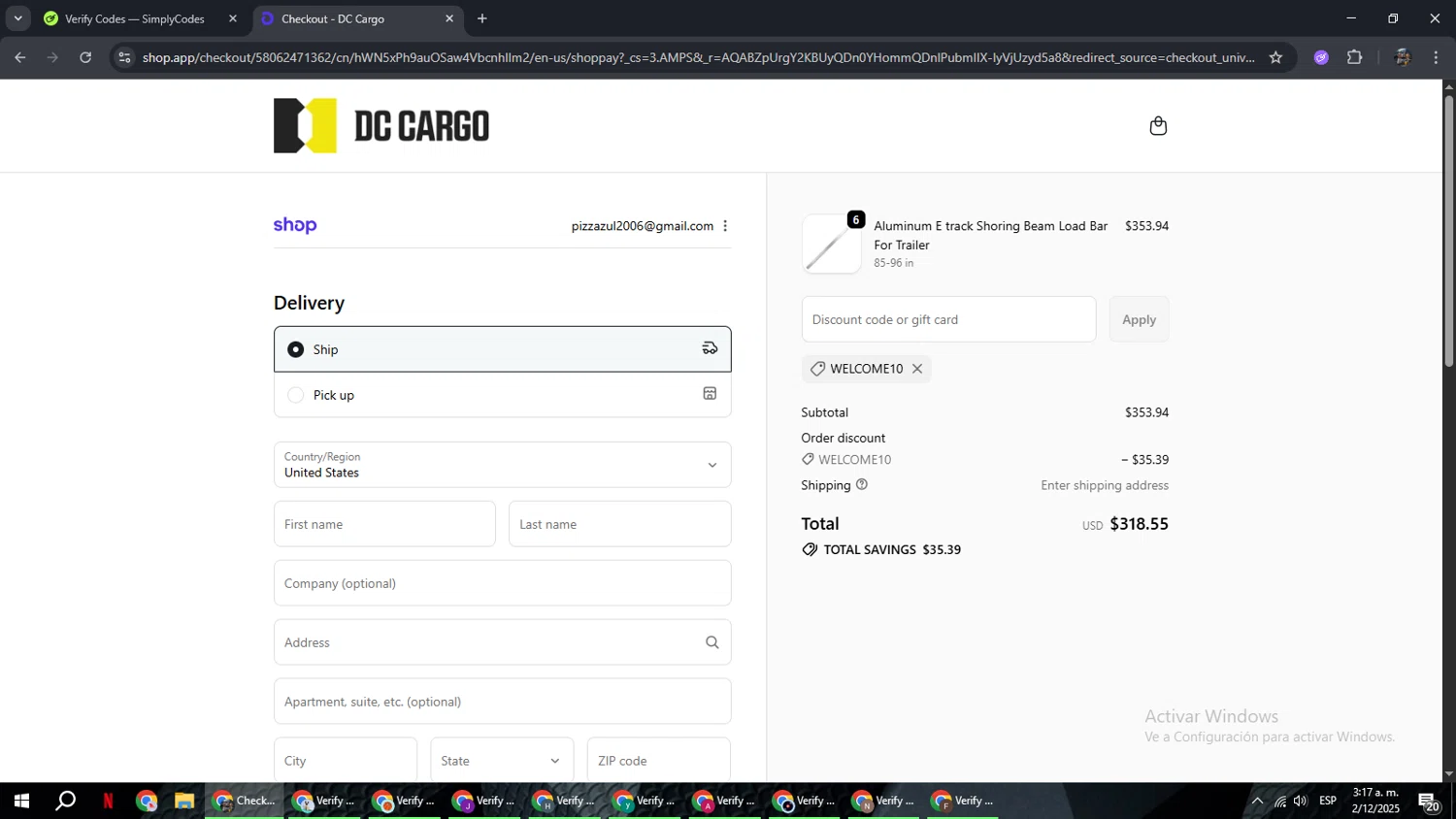This screenshot has height=819, width=1456.
Task: Open File Explorer from taskbar
Action: [183, 801]
